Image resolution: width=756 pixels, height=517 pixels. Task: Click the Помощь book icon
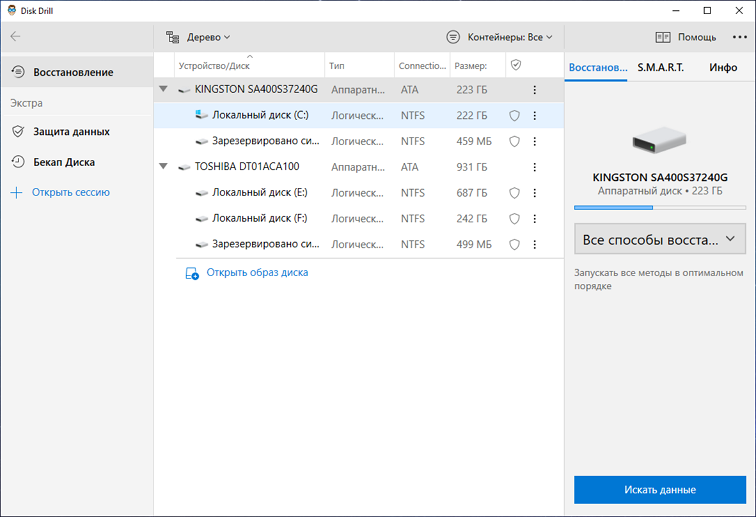point(662,37)
